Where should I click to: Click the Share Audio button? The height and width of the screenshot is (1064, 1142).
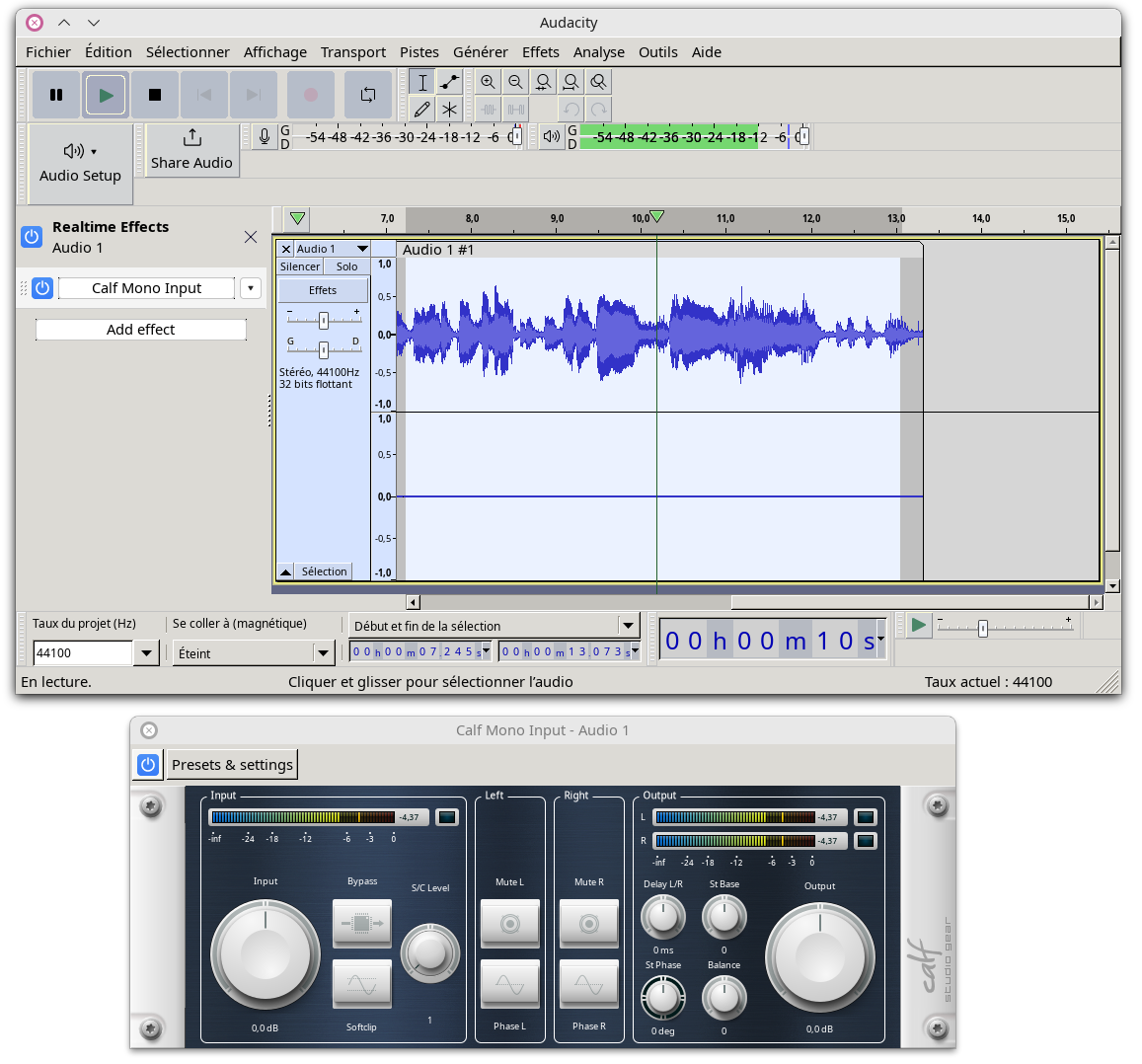[x=191, y=150]
